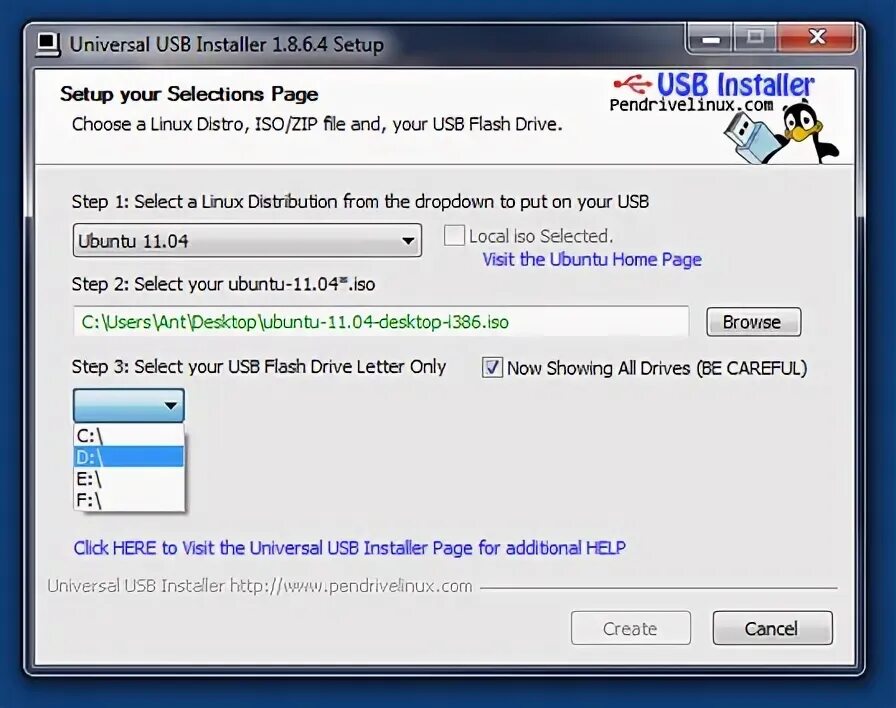Visit the Ubuntu Home Page link
The width and height of the screenshot is (896, 708).
point(591,259)
